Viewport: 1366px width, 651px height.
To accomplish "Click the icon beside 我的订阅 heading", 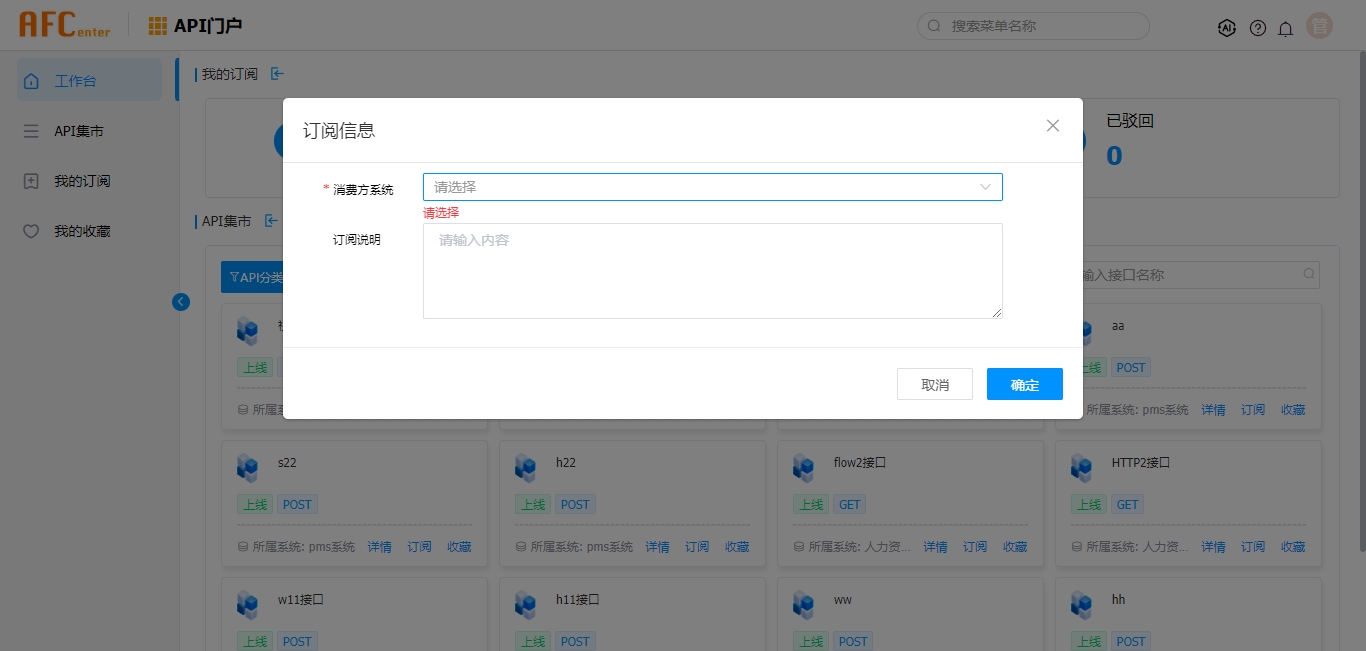I will tap(277, 74).
